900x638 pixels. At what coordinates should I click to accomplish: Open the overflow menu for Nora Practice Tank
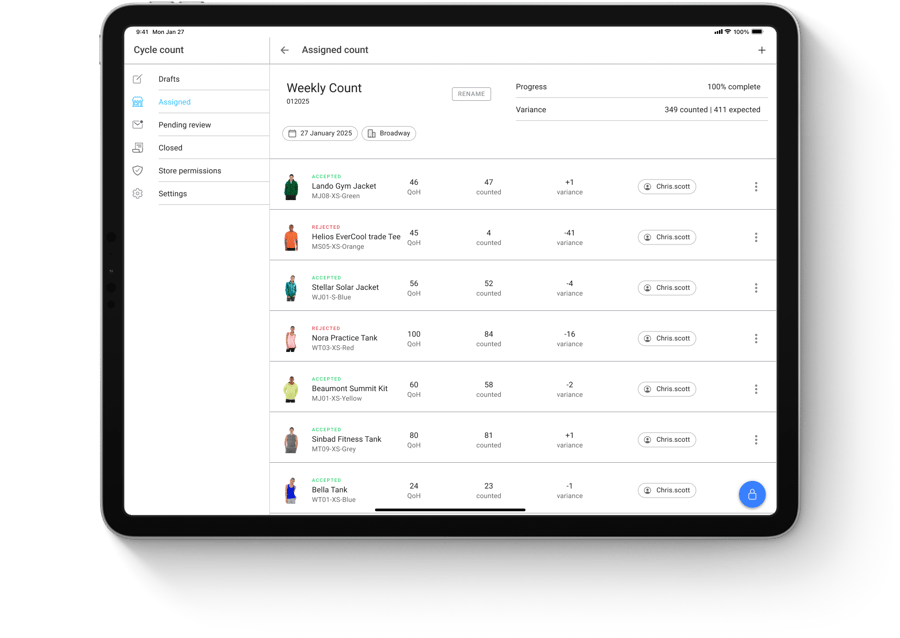[x=756, y=338]
